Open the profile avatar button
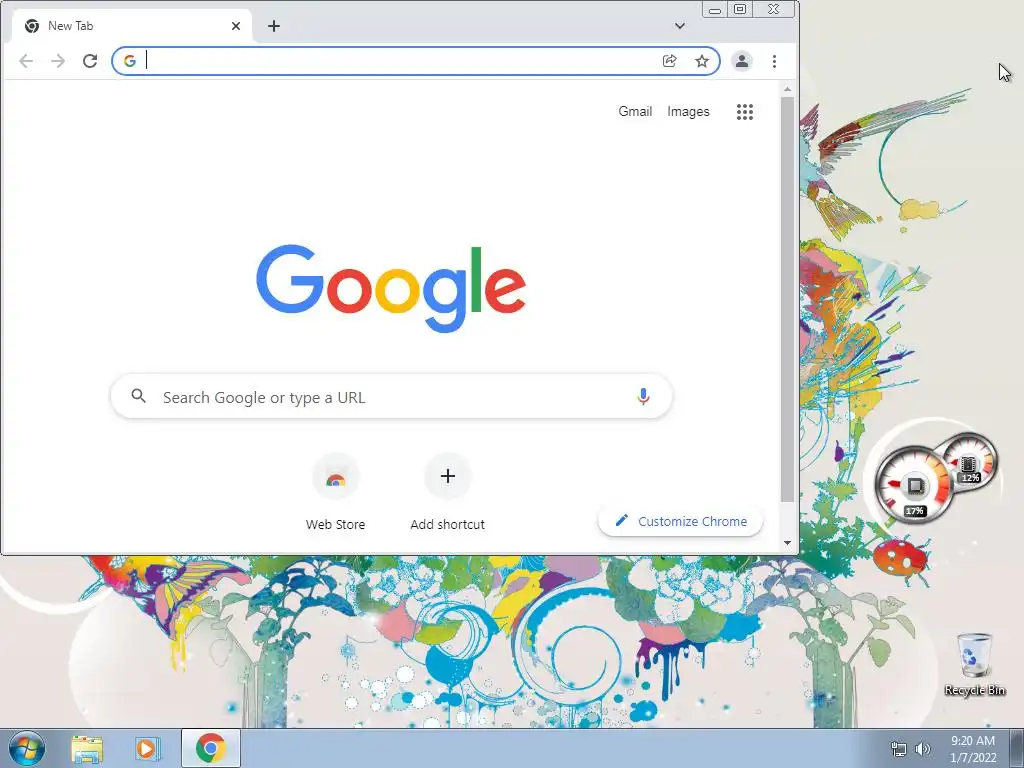This screenshot has width=1024, height=768. click(x=742, y=61)
